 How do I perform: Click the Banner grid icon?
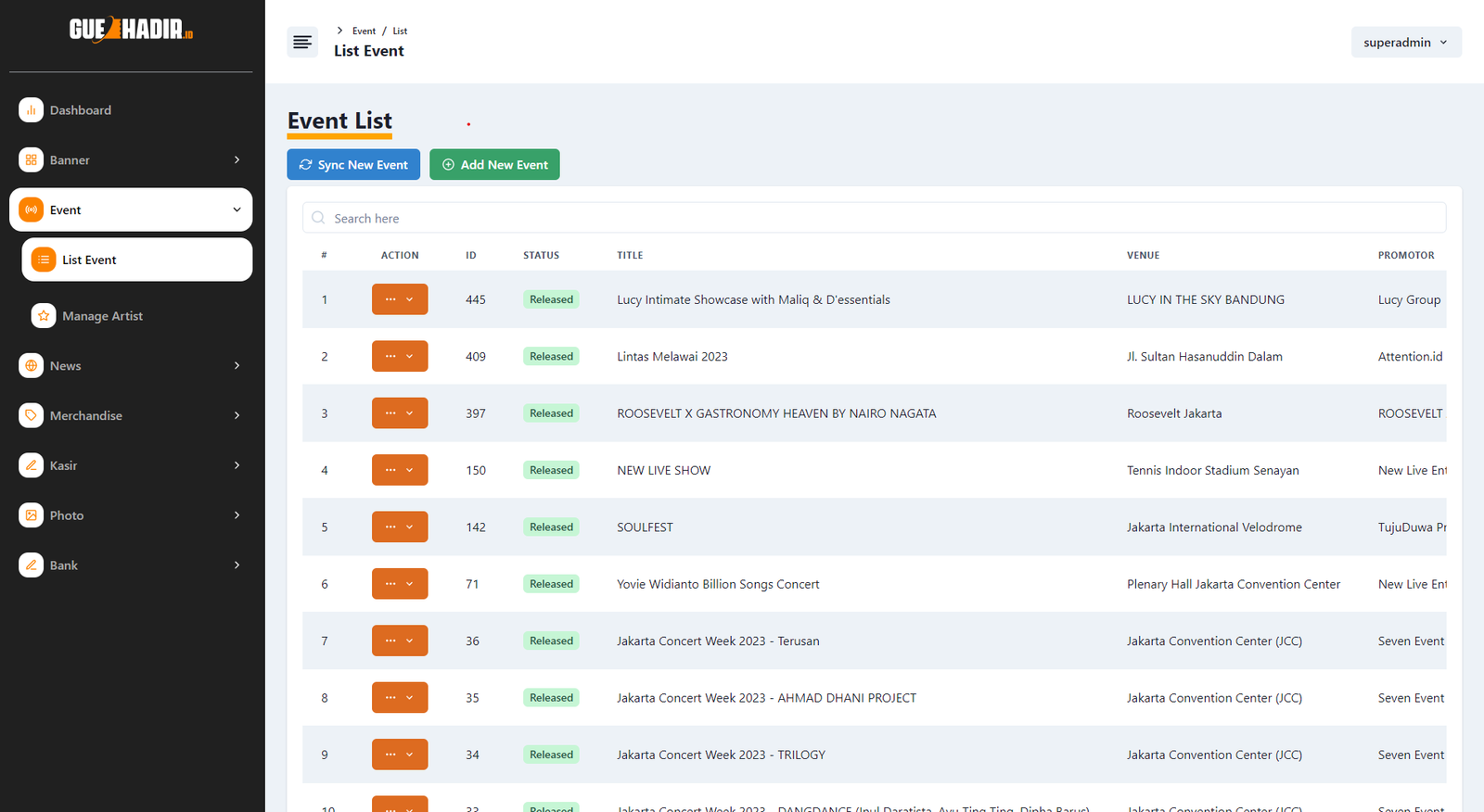click(x=31, y=160)
